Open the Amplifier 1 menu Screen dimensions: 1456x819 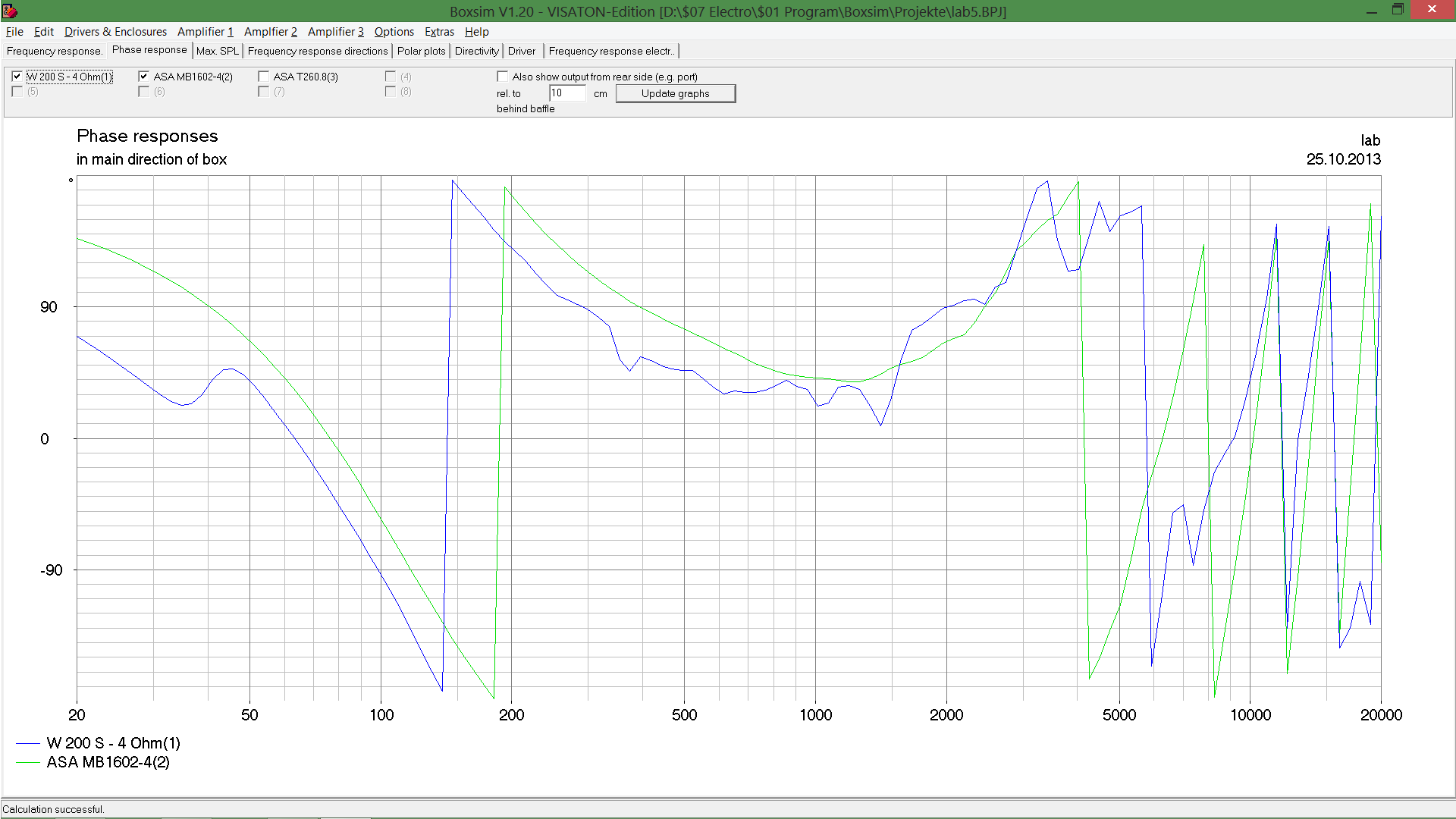(x=205, y=31)
